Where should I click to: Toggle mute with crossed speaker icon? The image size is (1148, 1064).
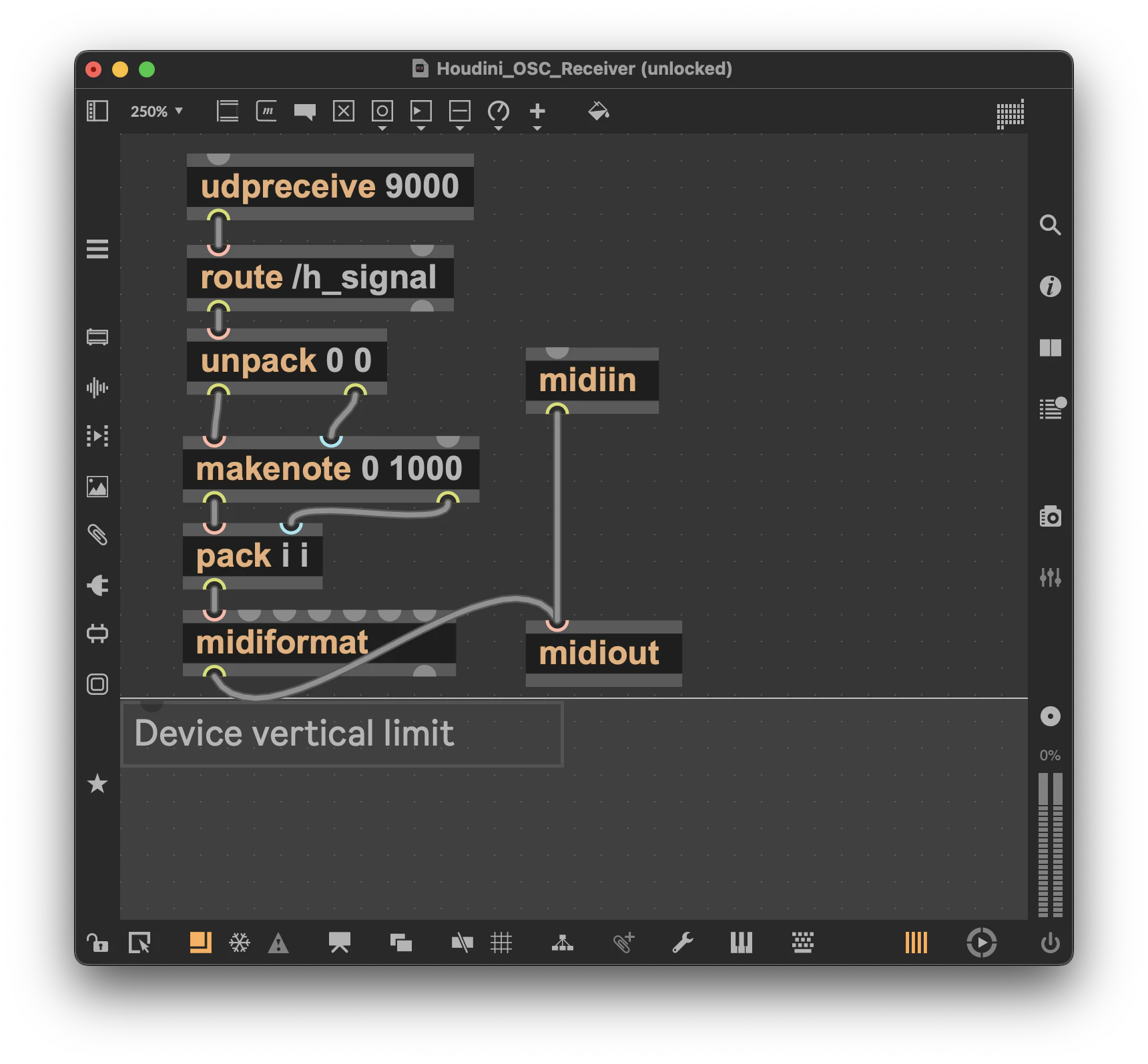[463, 943]
